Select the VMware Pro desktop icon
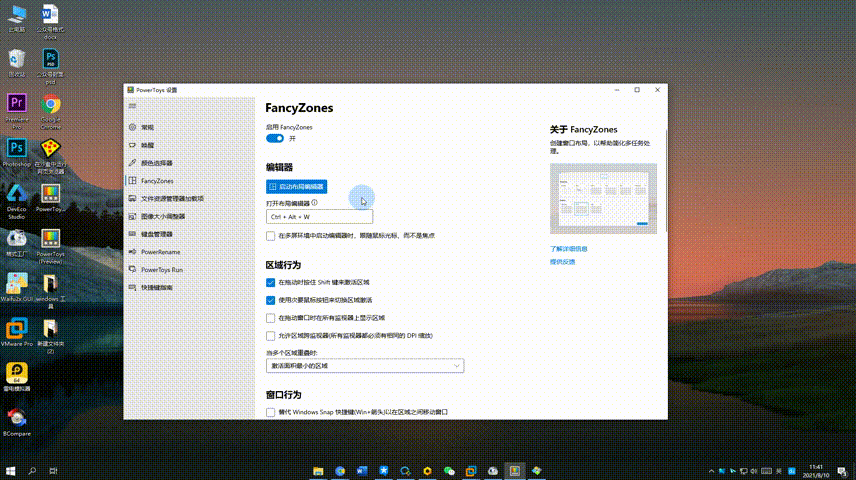Viewport: 856px width, 480px height. (17, 332)
